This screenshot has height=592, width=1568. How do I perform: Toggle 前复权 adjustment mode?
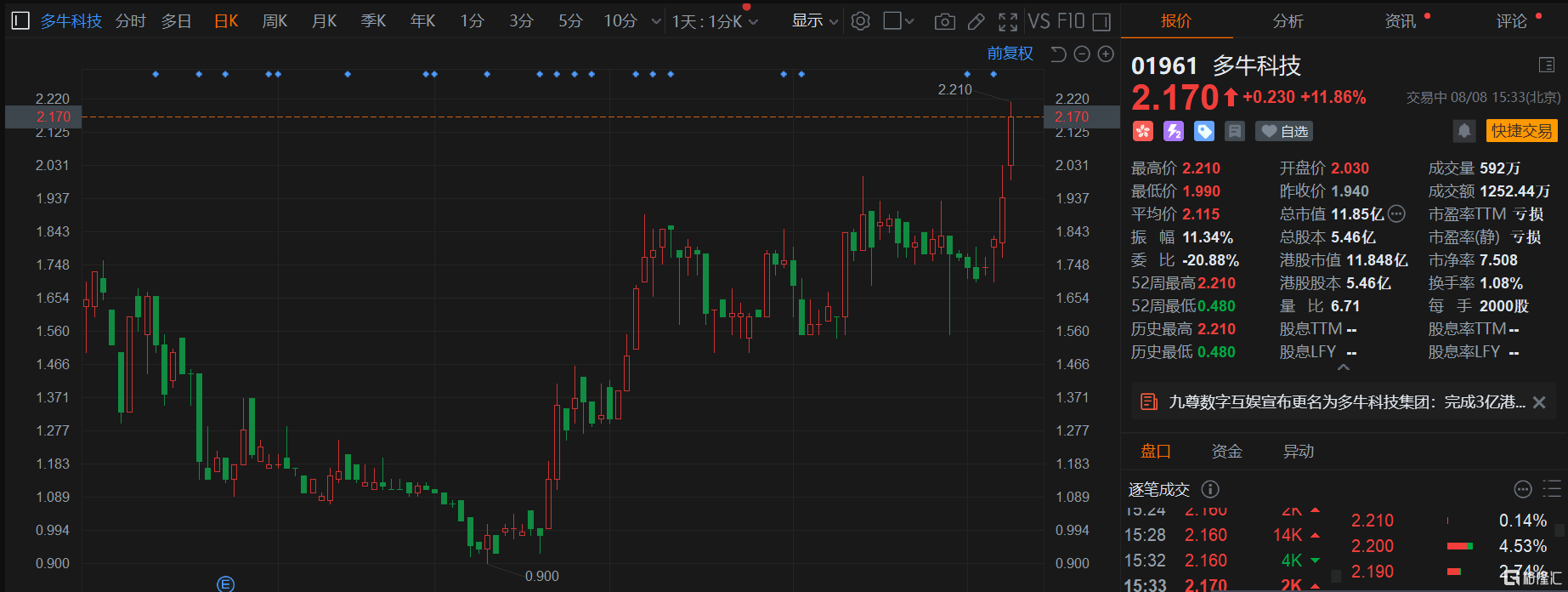pyautogui.click(x=1010, y=54)
